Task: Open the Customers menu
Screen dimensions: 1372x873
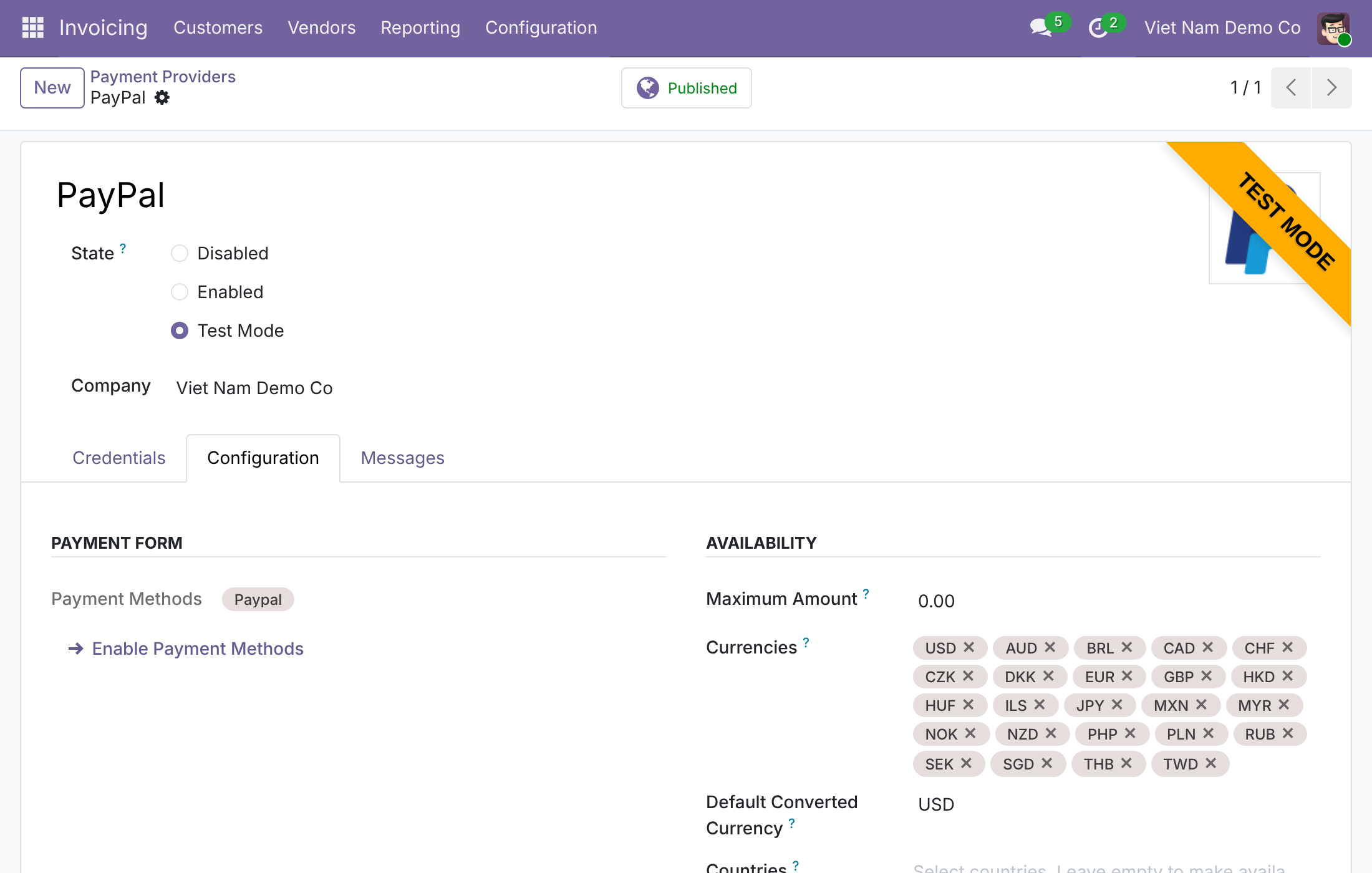Action: 218,27
